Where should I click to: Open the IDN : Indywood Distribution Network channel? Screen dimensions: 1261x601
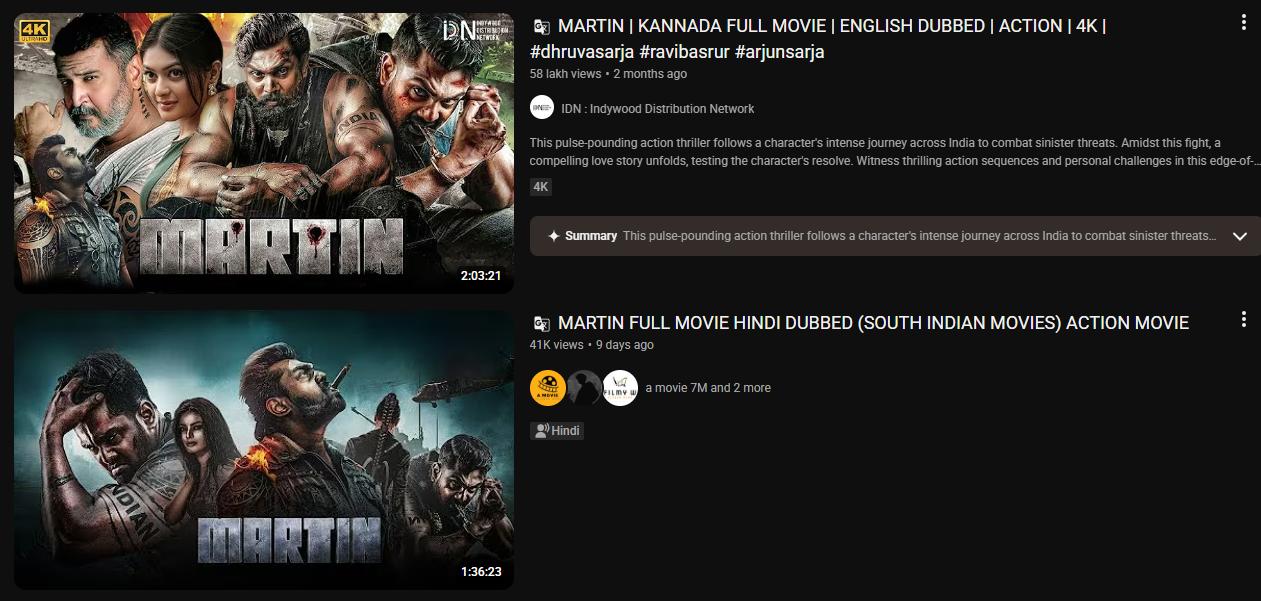(x=658, y=108)
